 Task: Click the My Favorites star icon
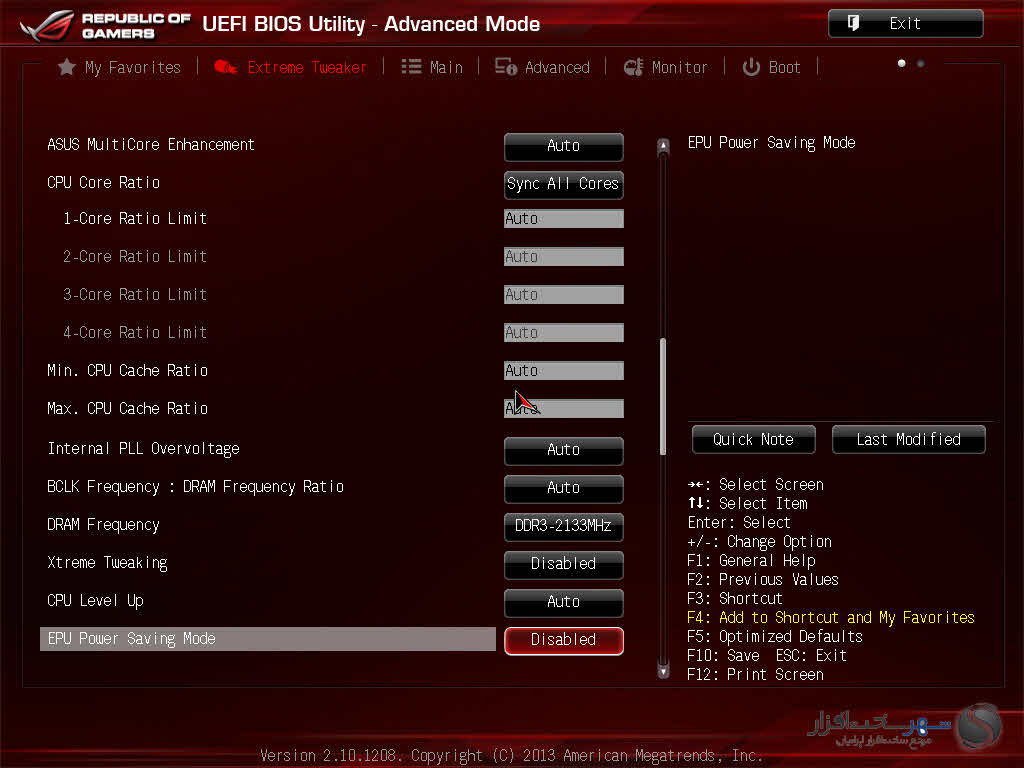tap(67, 67)
